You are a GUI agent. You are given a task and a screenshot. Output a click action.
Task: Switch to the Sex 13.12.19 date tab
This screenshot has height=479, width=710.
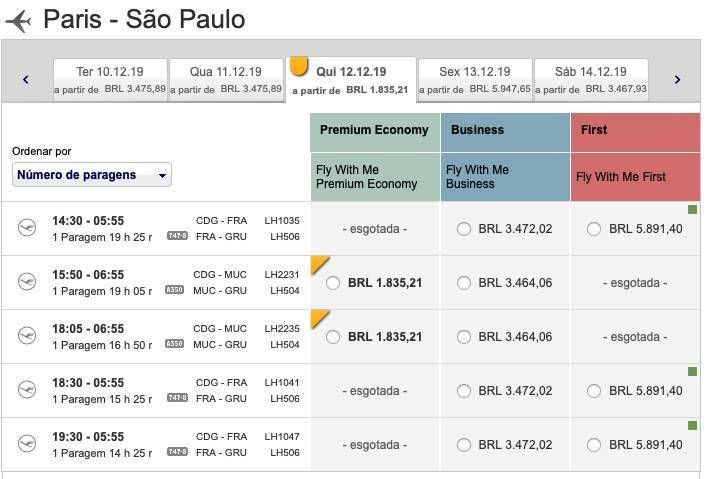click(x=475, y=80)
